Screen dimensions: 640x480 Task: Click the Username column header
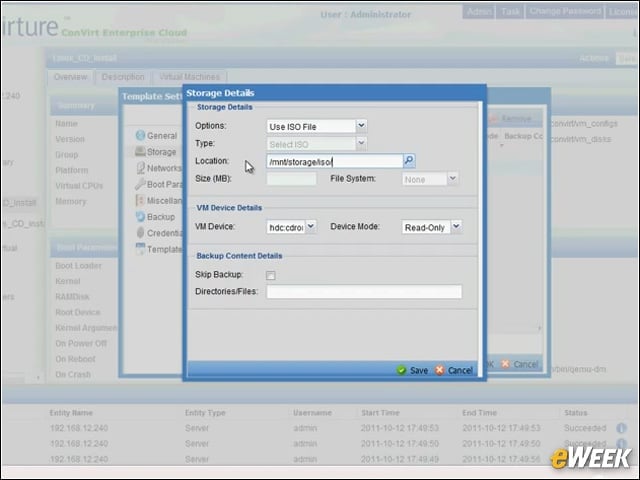point(312,413)
